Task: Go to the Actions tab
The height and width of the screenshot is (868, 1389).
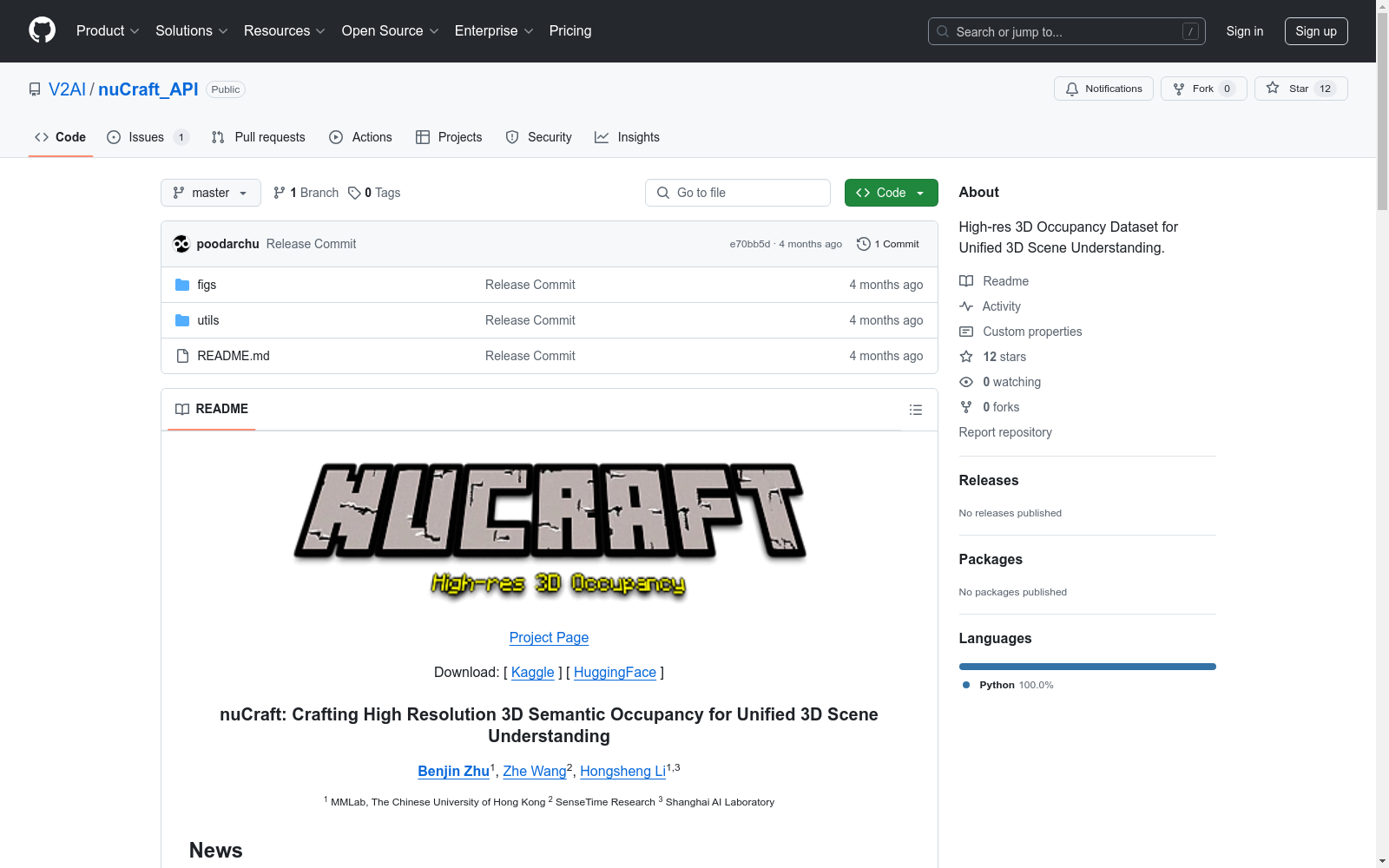Action: [x=361, y=137]
